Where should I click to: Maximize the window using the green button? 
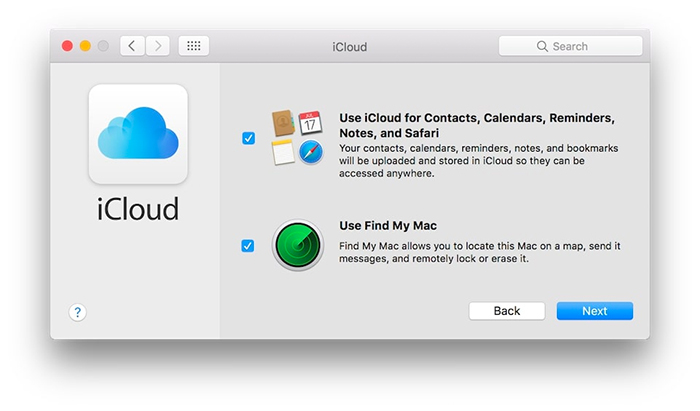click(x=103, y=46)
